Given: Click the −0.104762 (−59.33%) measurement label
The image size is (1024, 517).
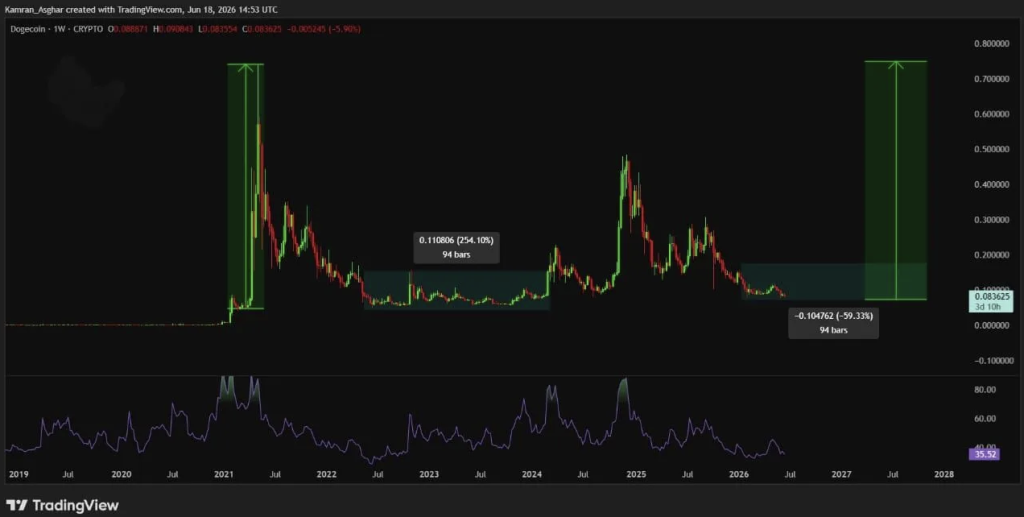Looking at the screenshot, I should (833, 316).
